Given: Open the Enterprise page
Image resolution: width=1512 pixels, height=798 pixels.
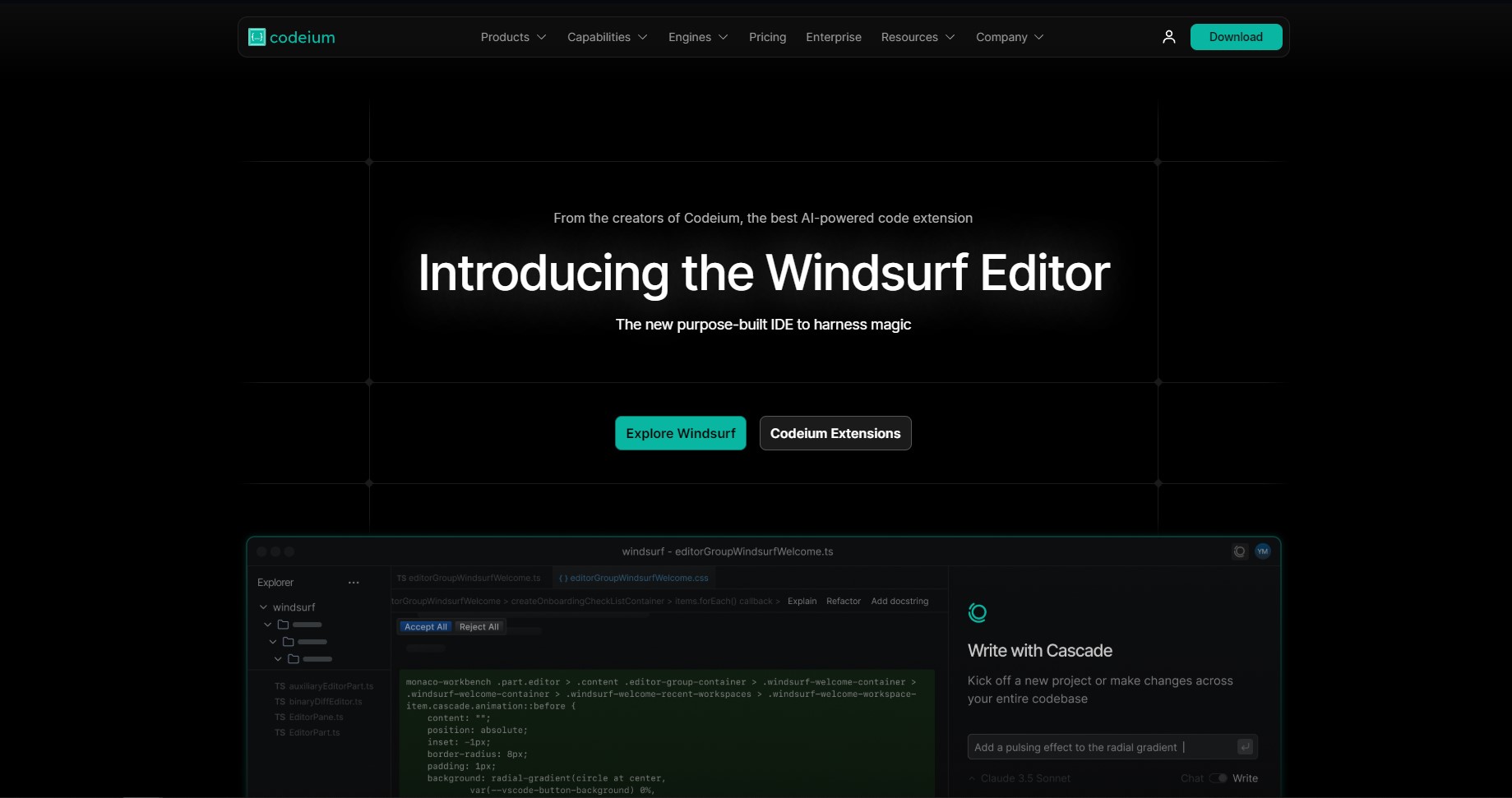Looking at the screenshot, I should [x=834, y=37].
